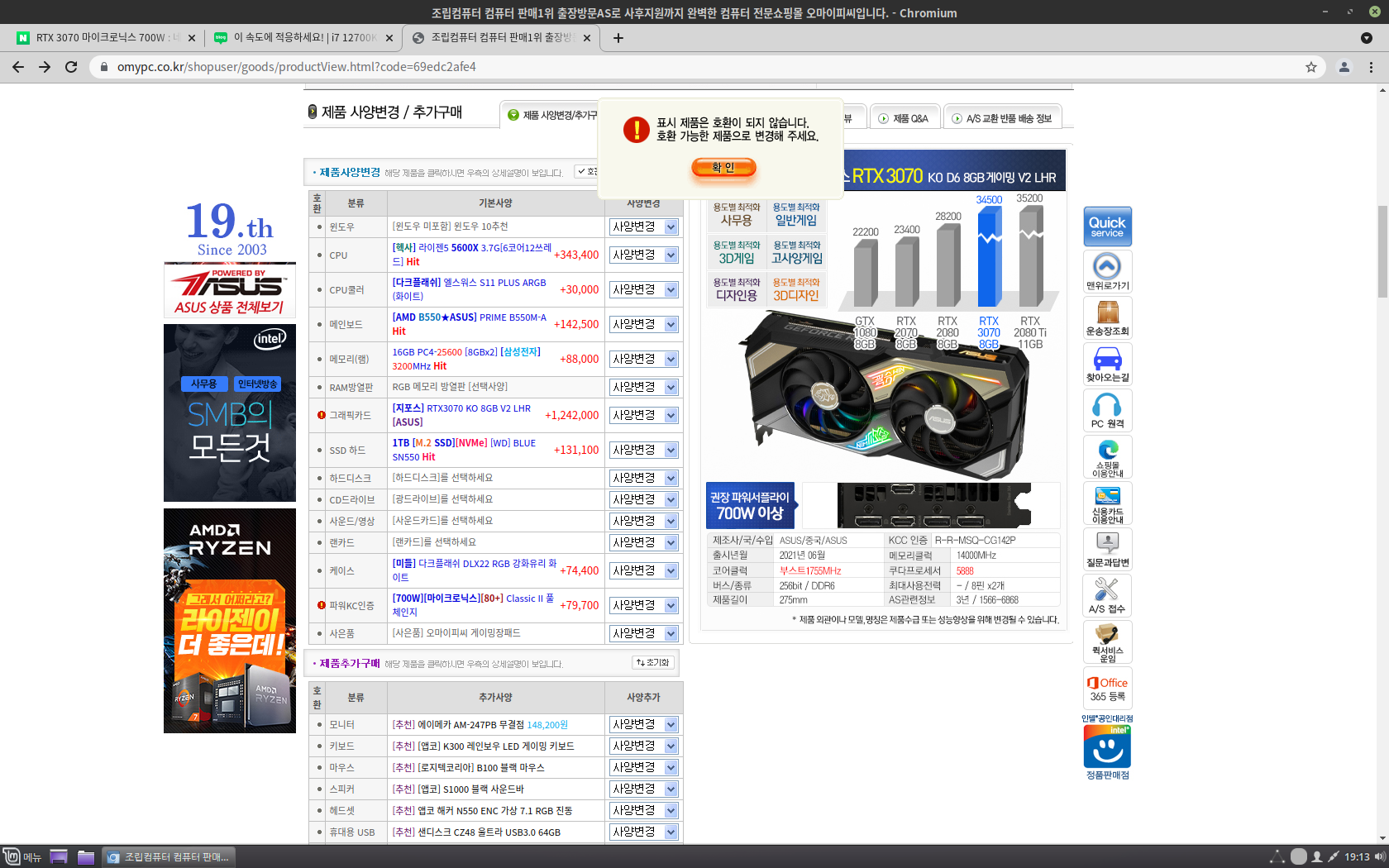Open 쇼핑몰 이용안내 icon

[x=1107, y=456]
